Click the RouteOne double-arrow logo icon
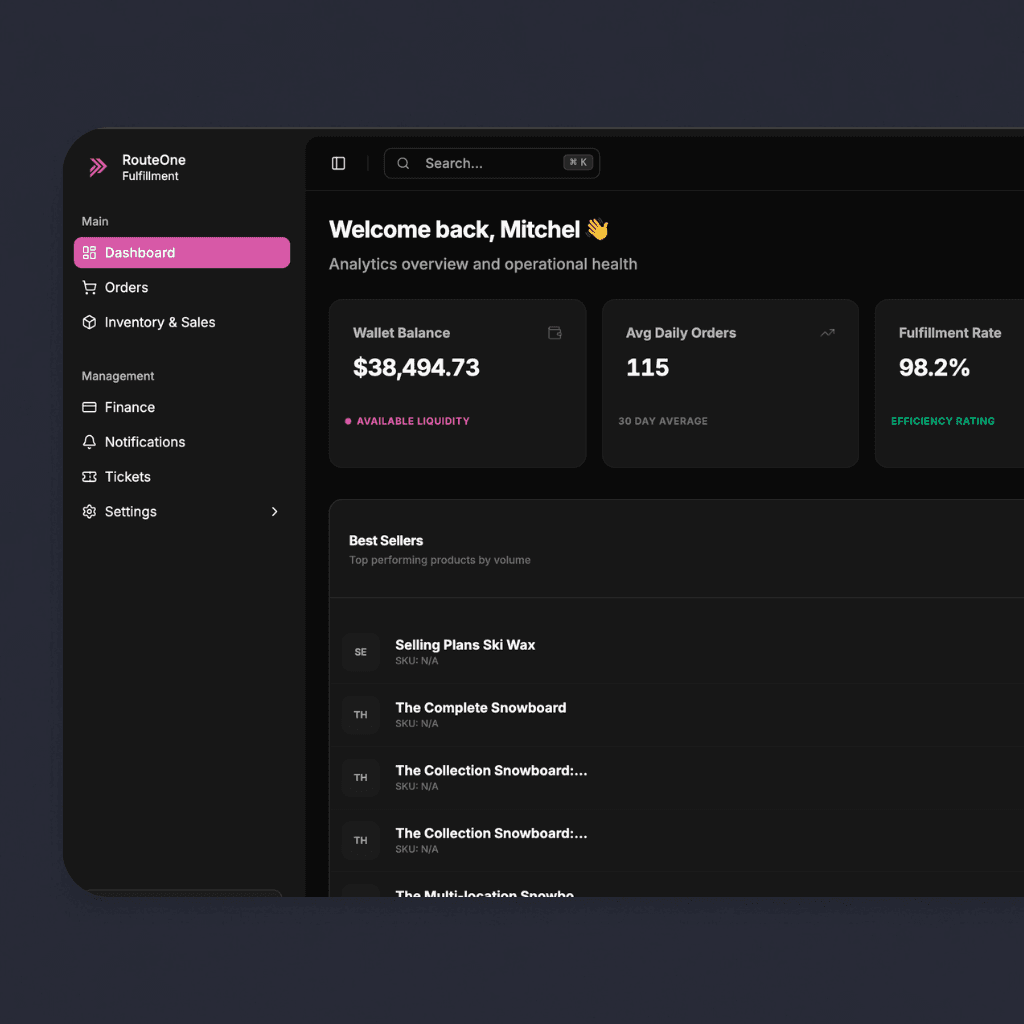 [98, 167]
